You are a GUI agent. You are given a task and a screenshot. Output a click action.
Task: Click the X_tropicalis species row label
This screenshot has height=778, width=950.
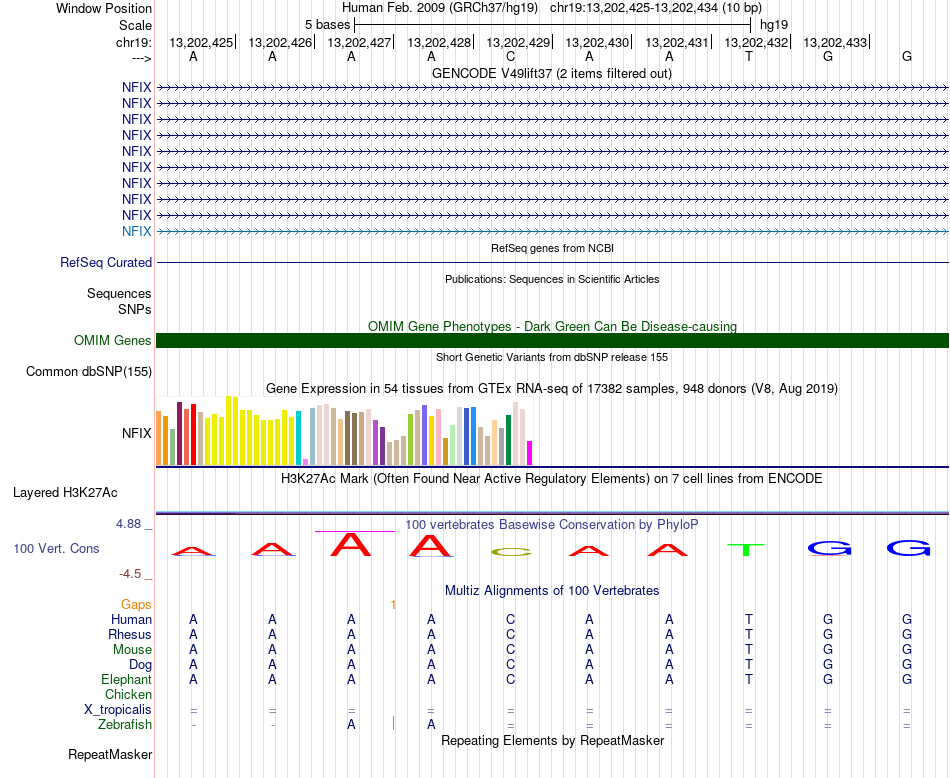pyautogui.click(x=118, y=710)
